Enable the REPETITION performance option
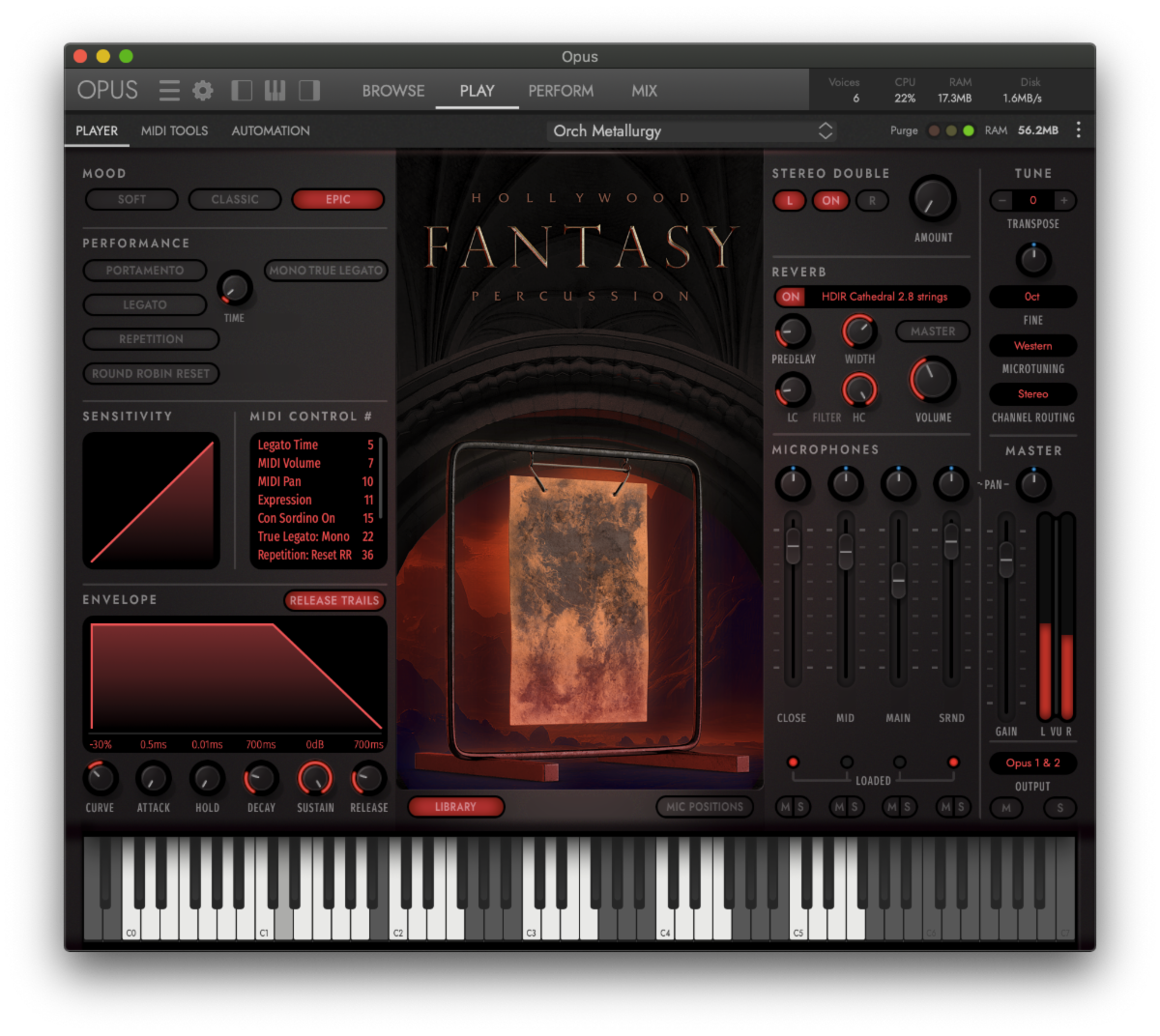The width and height of the screenshot is (1160, 1036). [x=151, y=339]
